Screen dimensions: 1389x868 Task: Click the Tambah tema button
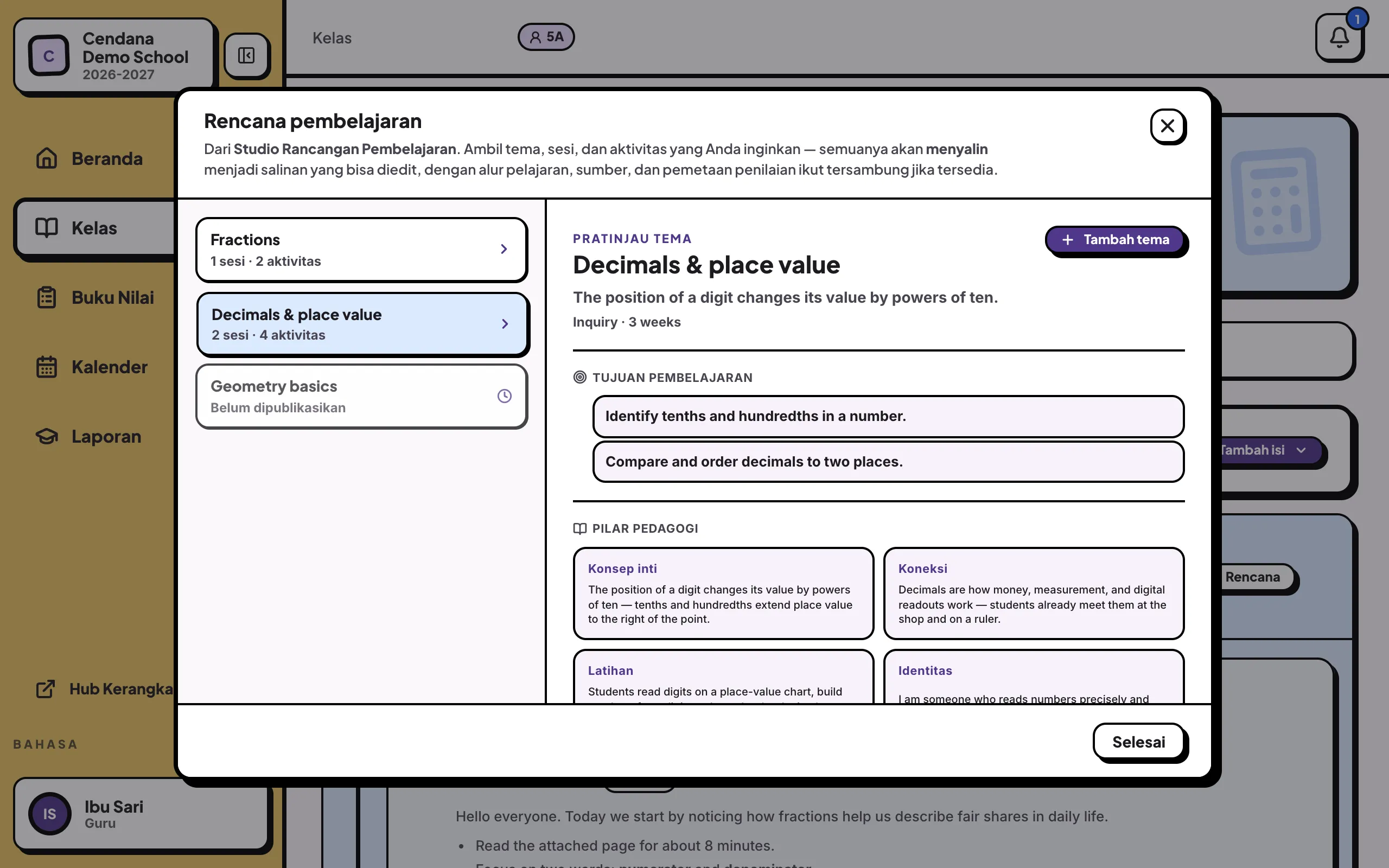(1114, 239)
